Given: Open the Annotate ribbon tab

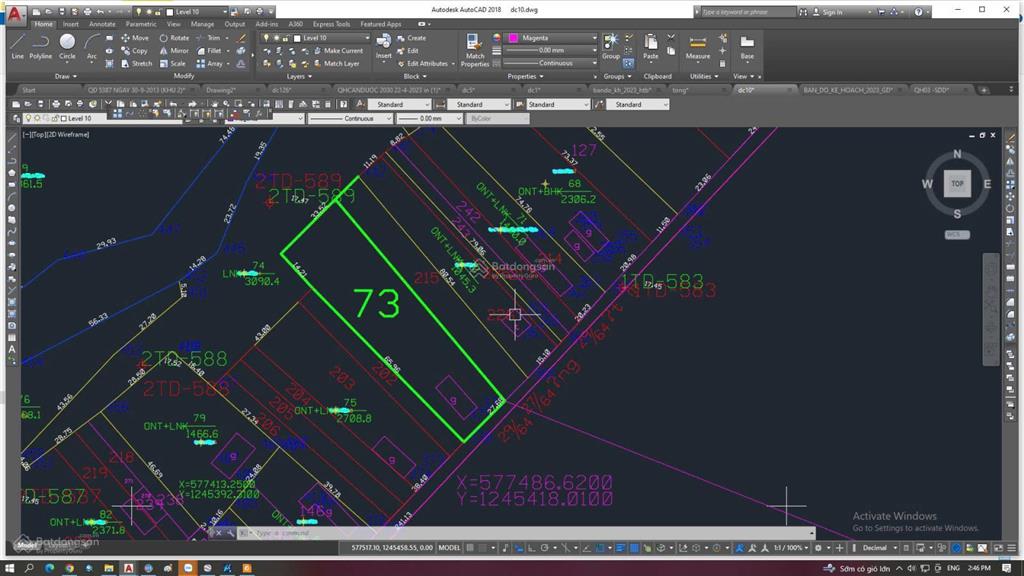Looking at the screenshot, I should pyautogui.click(x=102, y=24).
